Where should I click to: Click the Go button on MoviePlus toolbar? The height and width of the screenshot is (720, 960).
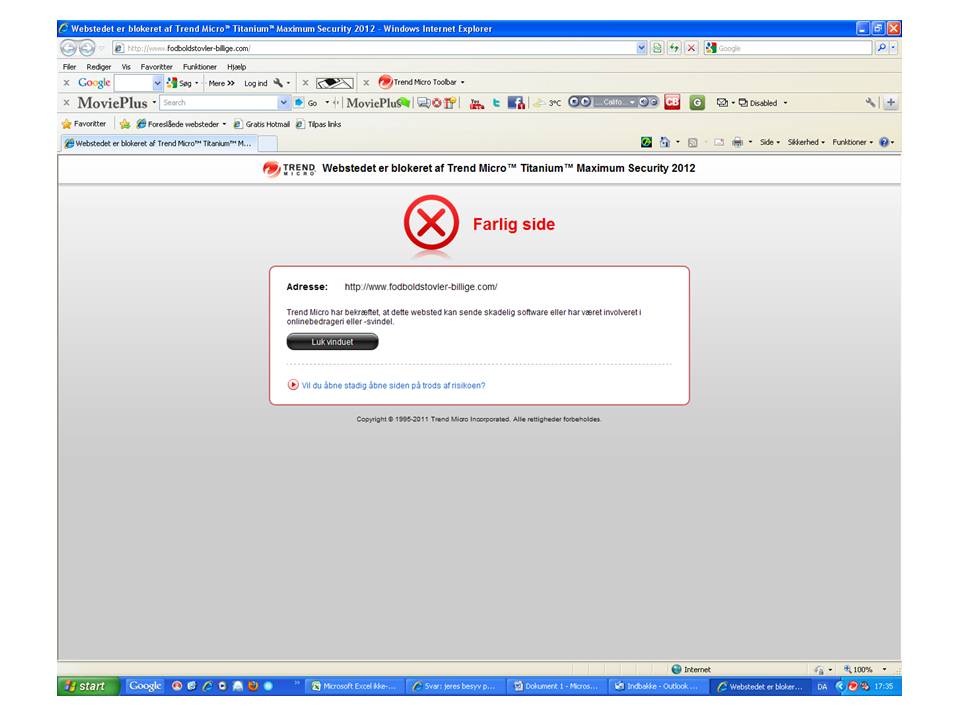tap(306, 103)
